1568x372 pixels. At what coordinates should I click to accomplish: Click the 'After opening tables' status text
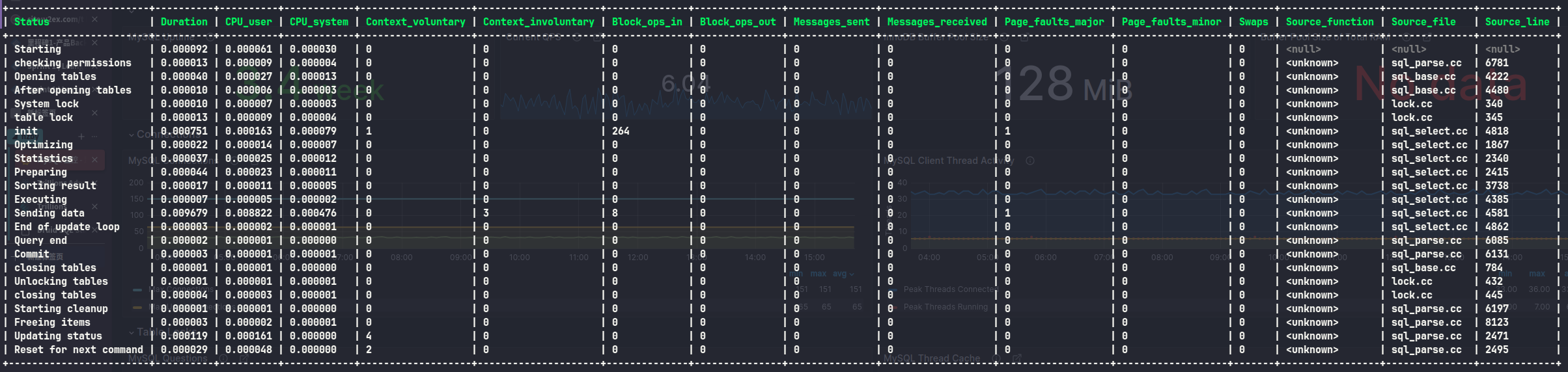[x=73, y=90]
